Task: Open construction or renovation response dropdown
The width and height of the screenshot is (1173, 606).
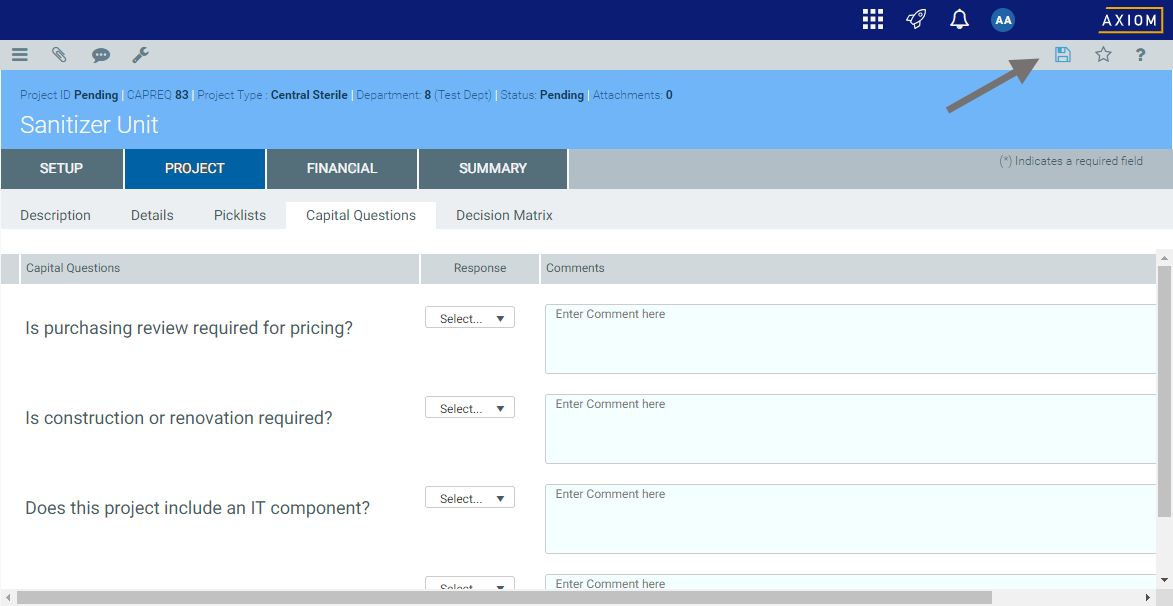Action: 470,408
